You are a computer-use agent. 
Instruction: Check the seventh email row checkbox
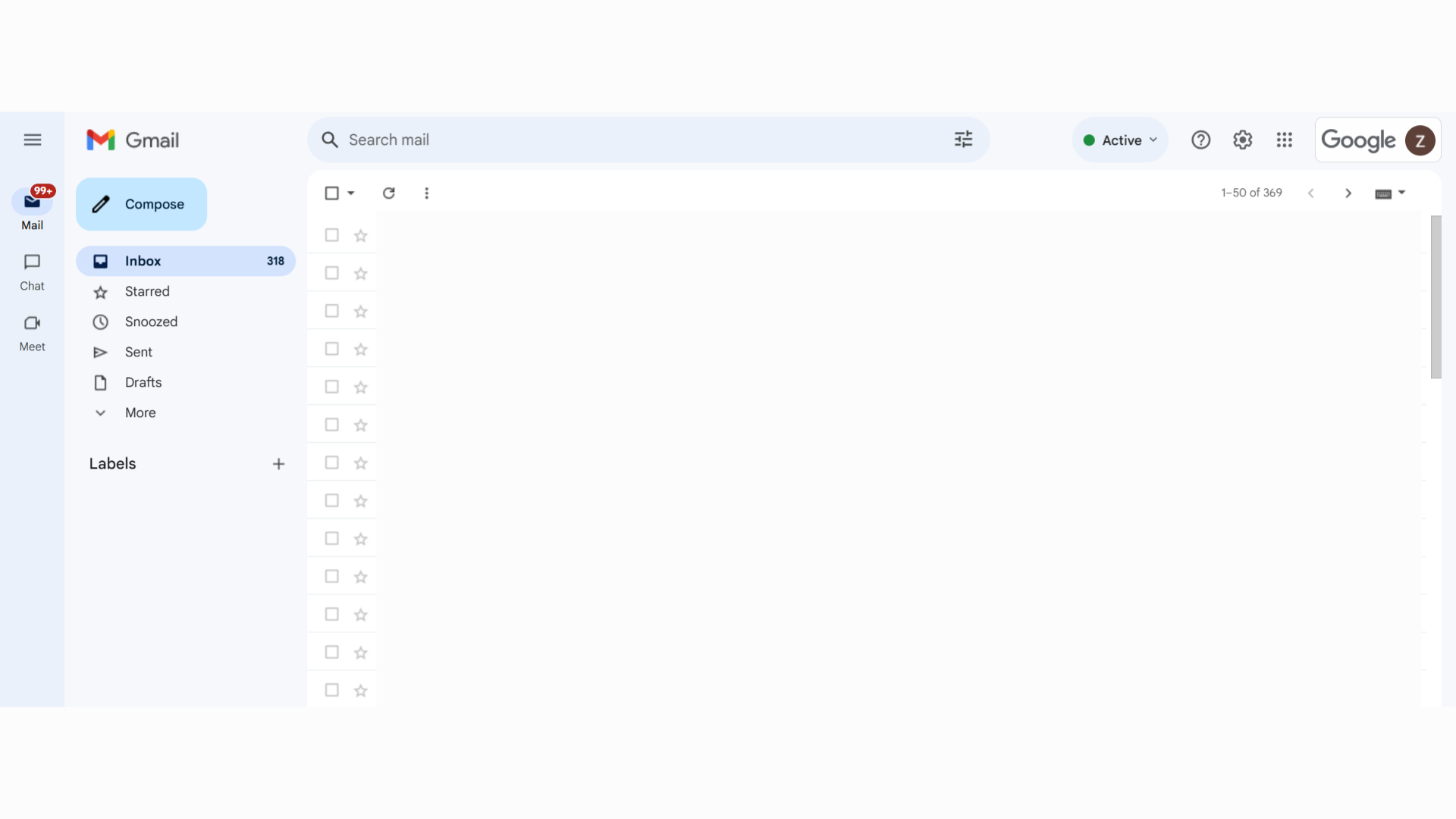(x=331, y=463)
